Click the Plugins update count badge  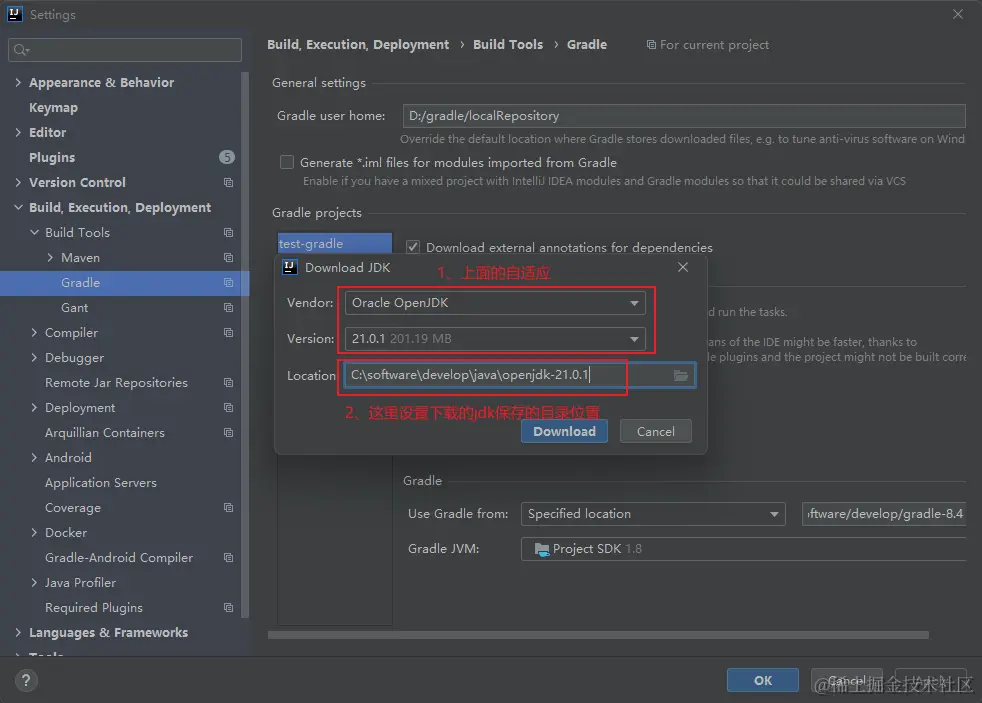point(227,157)
